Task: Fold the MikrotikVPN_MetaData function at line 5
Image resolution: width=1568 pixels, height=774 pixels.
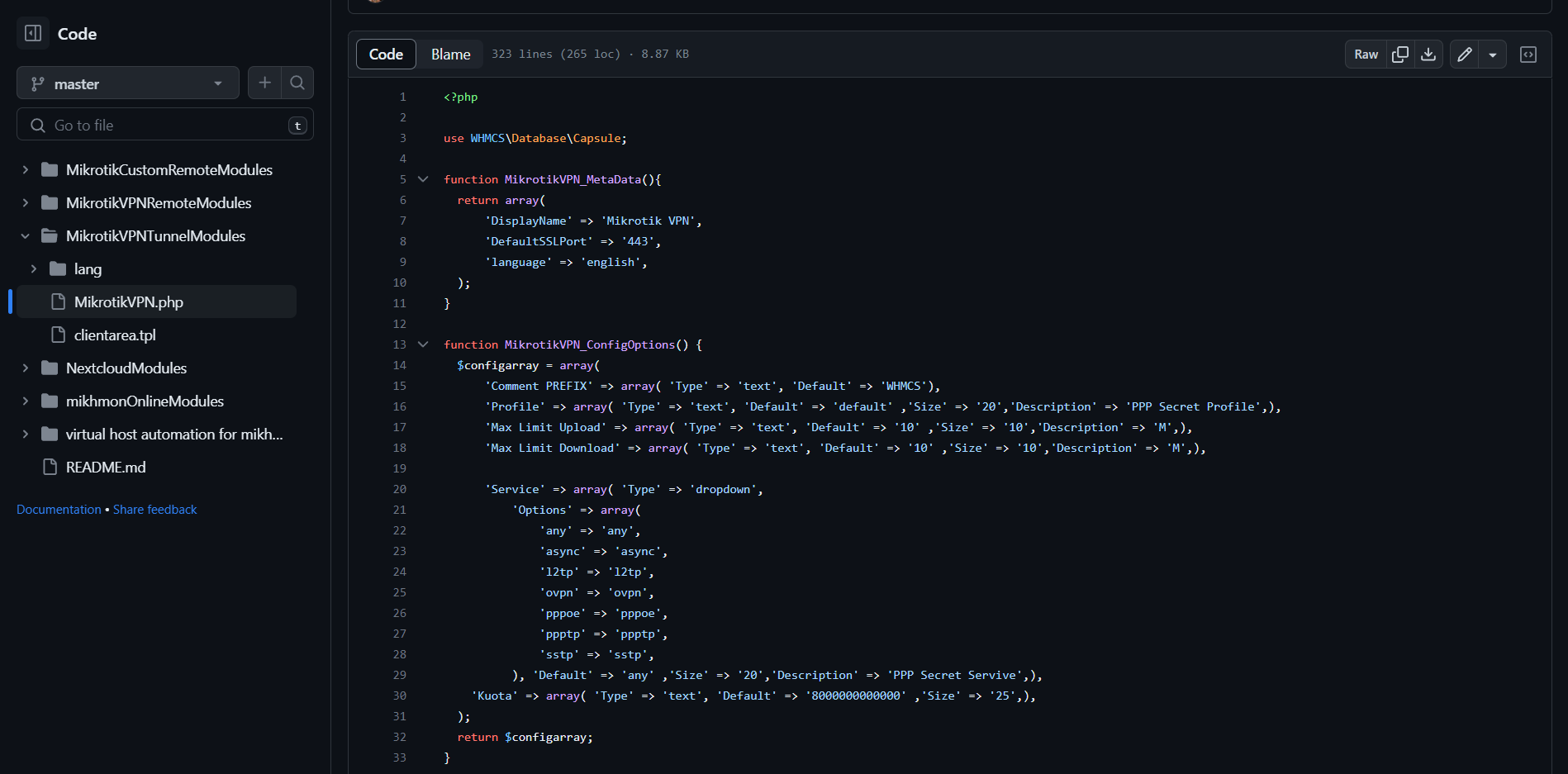Action: point(423,179)
